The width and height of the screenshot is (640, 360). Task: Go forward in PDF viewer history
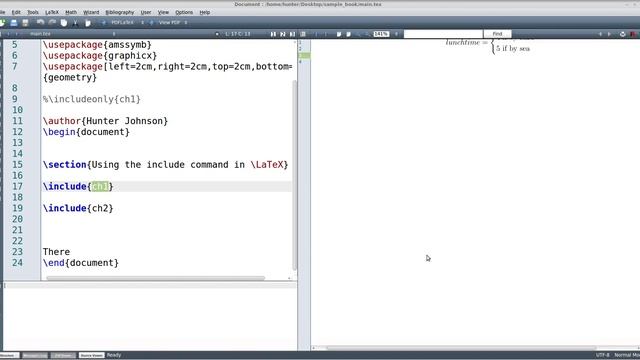pyautogui.click(x=609, y=34)
